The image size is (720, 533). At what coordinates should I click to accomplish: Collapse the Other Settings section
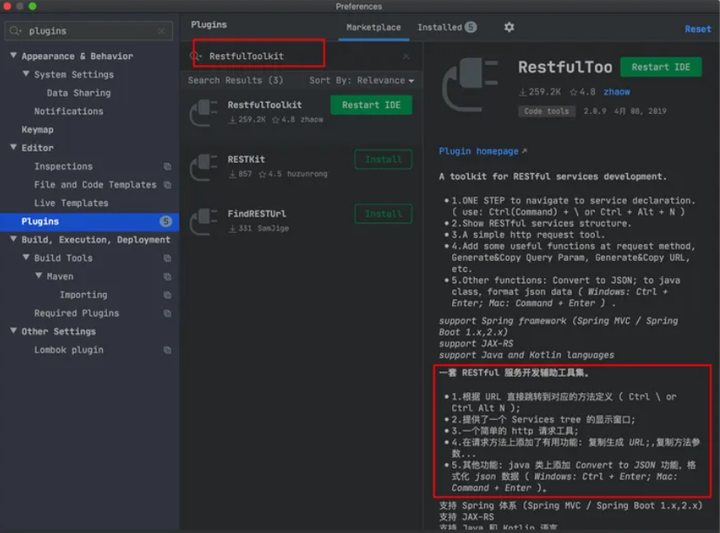tap(13, 331)
